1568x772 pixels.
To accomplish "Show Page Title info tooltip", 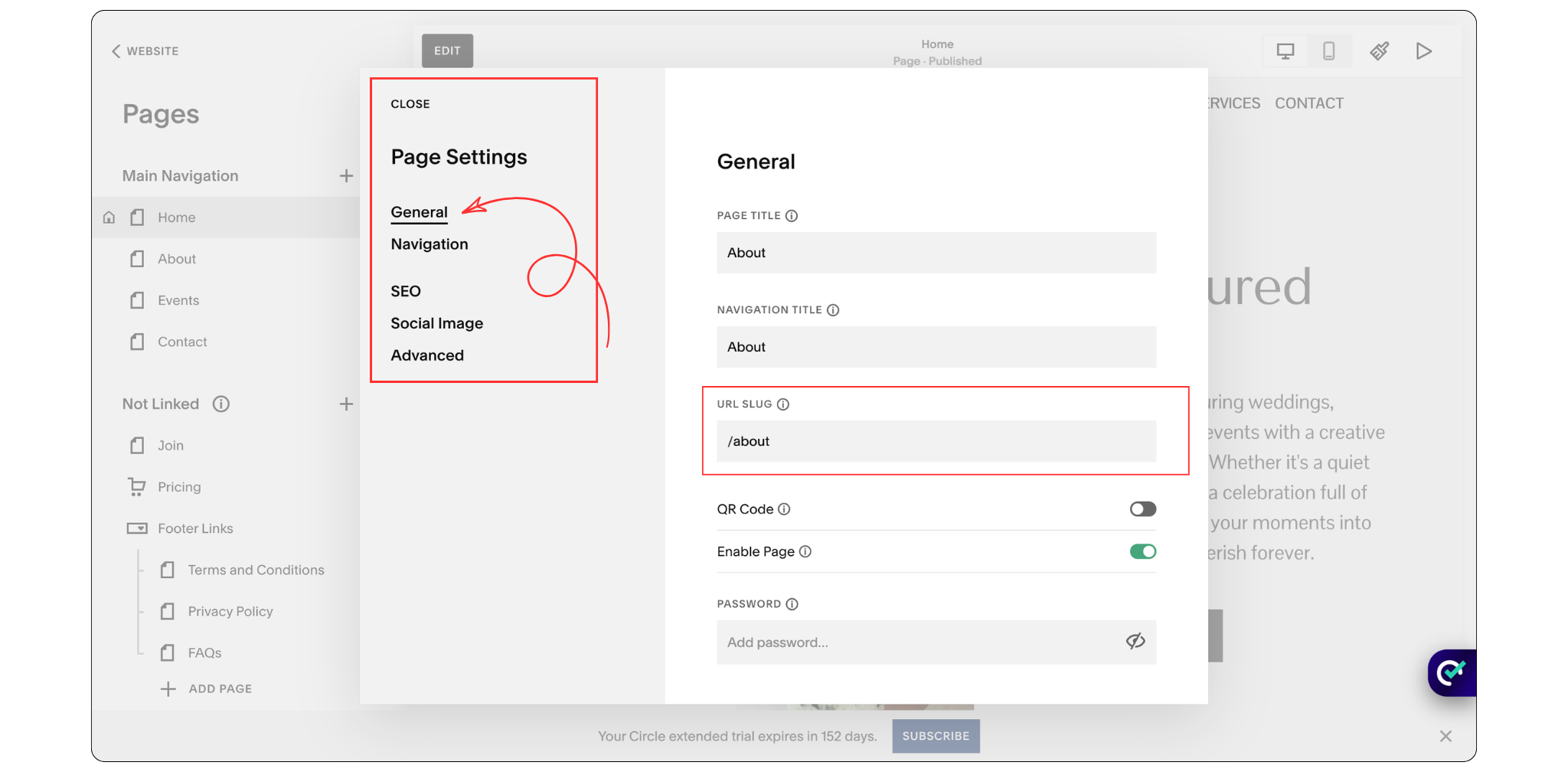I will click(792, 216).
